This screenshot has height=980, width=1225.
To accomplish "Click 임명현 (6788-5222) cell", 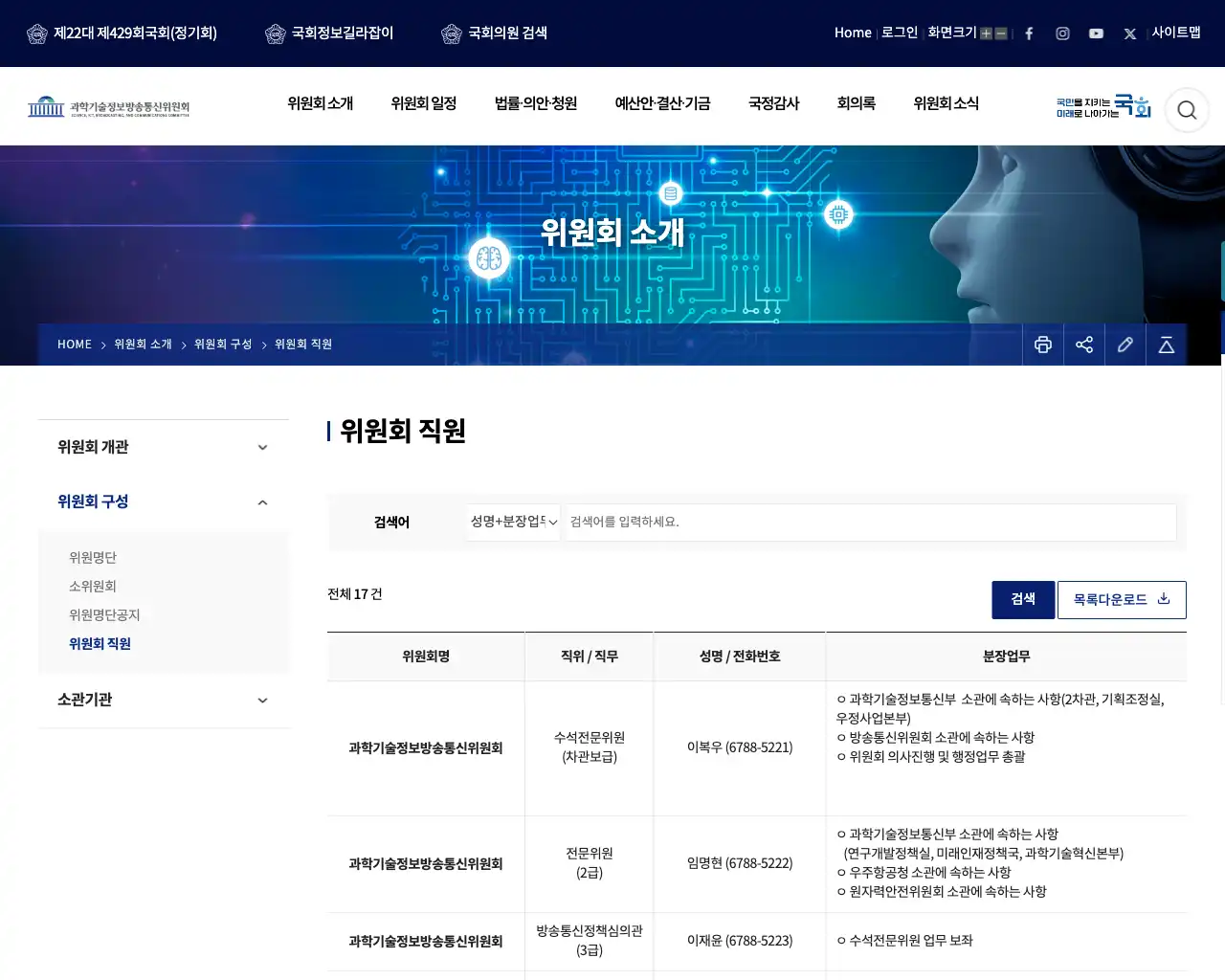I will [740, 863].
